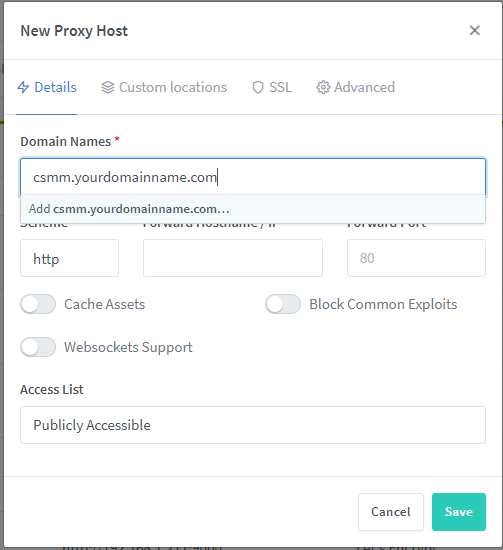Save the new proxy host

[x=459, y=512]
